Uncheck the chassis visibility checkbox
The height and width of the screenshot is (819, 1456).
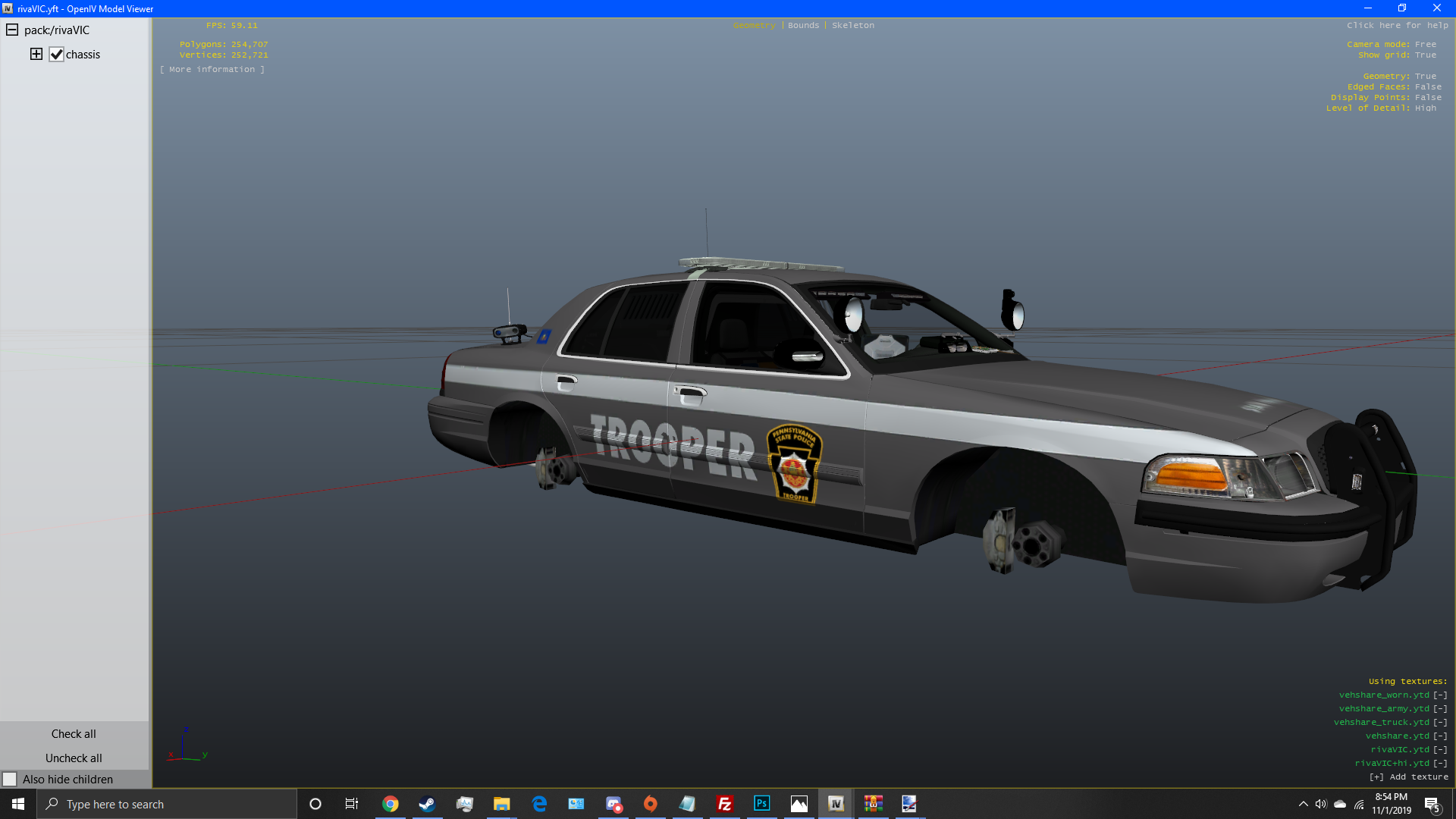pos(56,55)
